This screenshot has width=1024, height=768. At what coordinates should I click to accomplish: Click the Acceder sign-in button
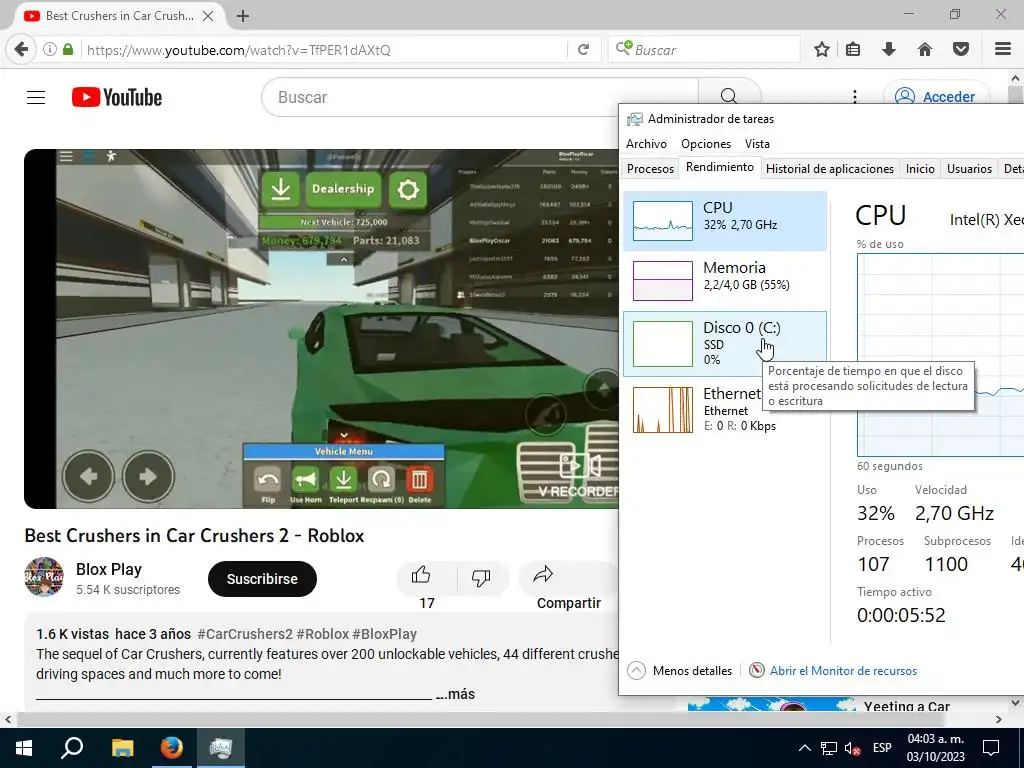point(936,97)
